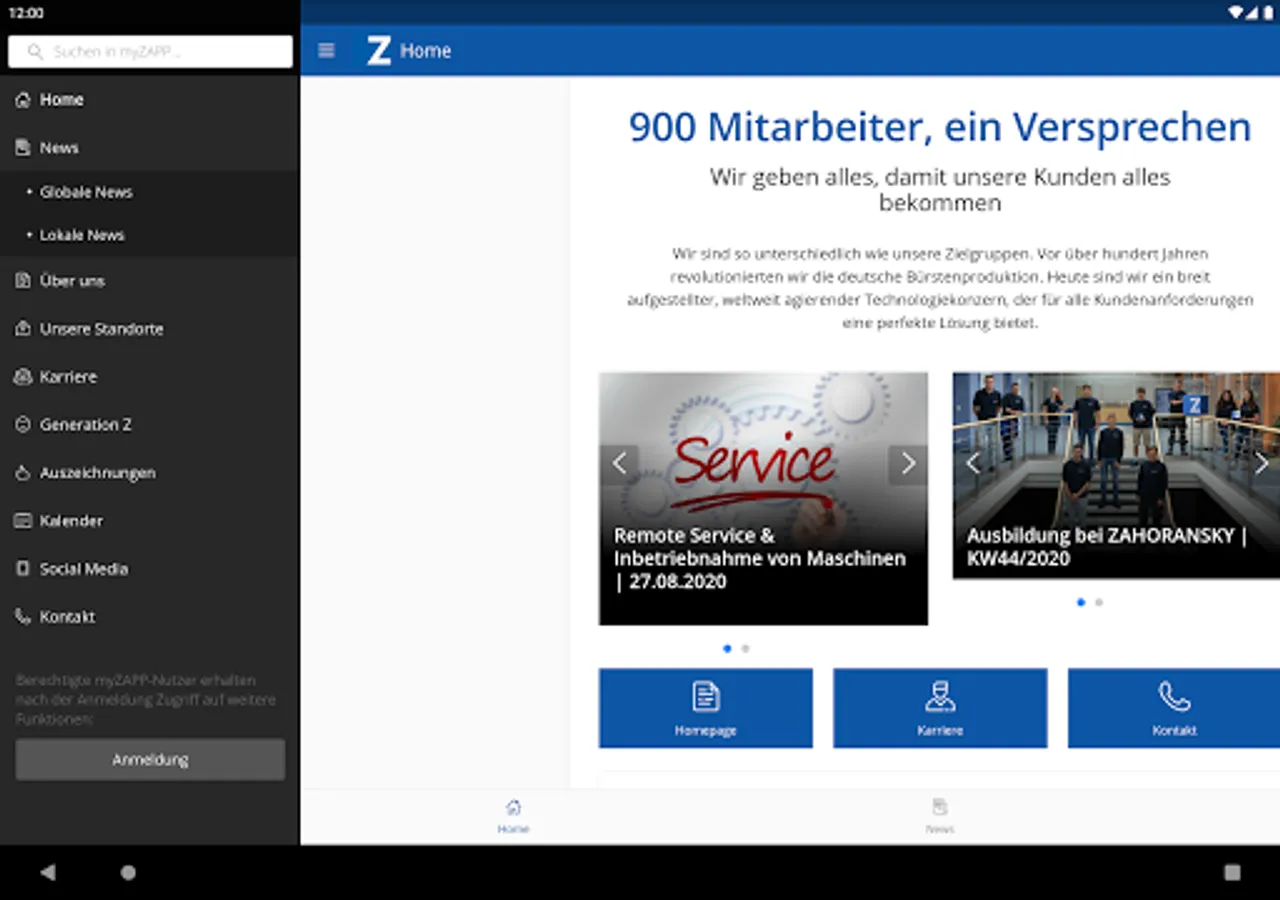1280x900 pixels.
Task: Open Karriere in sidebar menu
Action: coord(150,377)
